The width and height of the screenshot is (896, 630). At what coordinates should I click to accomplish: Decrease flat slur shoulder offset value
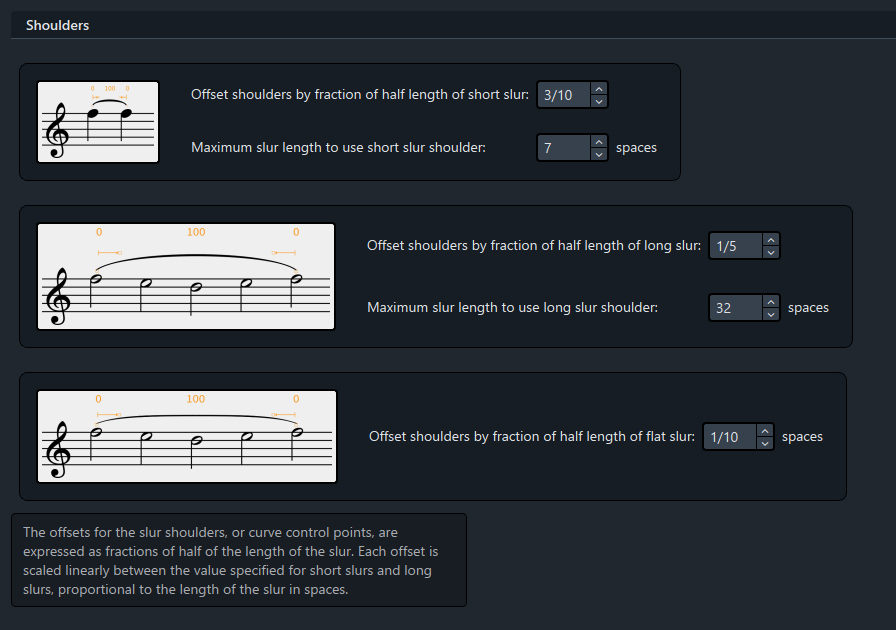point(765,443)
